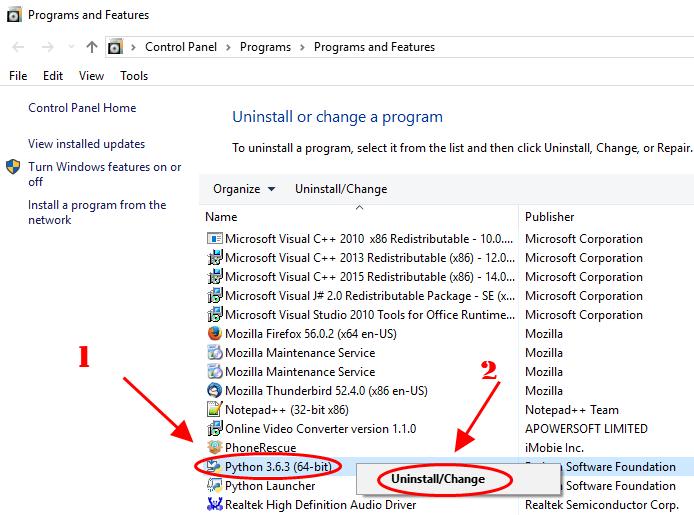The height and width of the screenshot is (515, 694).
Task: Click the Visual Studio 2010 Tools icon
Action: point(215,315)
